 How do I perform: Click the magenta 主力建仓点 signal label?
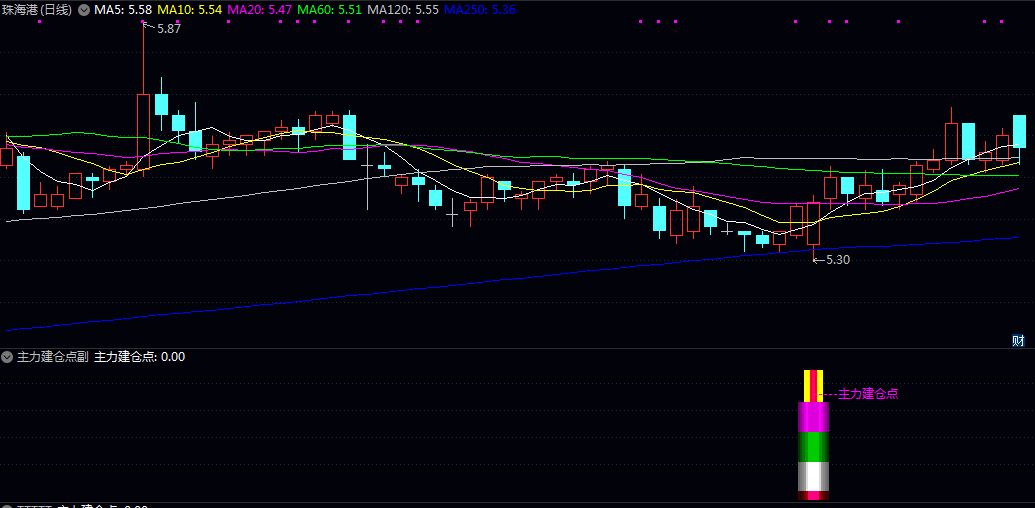867,394
